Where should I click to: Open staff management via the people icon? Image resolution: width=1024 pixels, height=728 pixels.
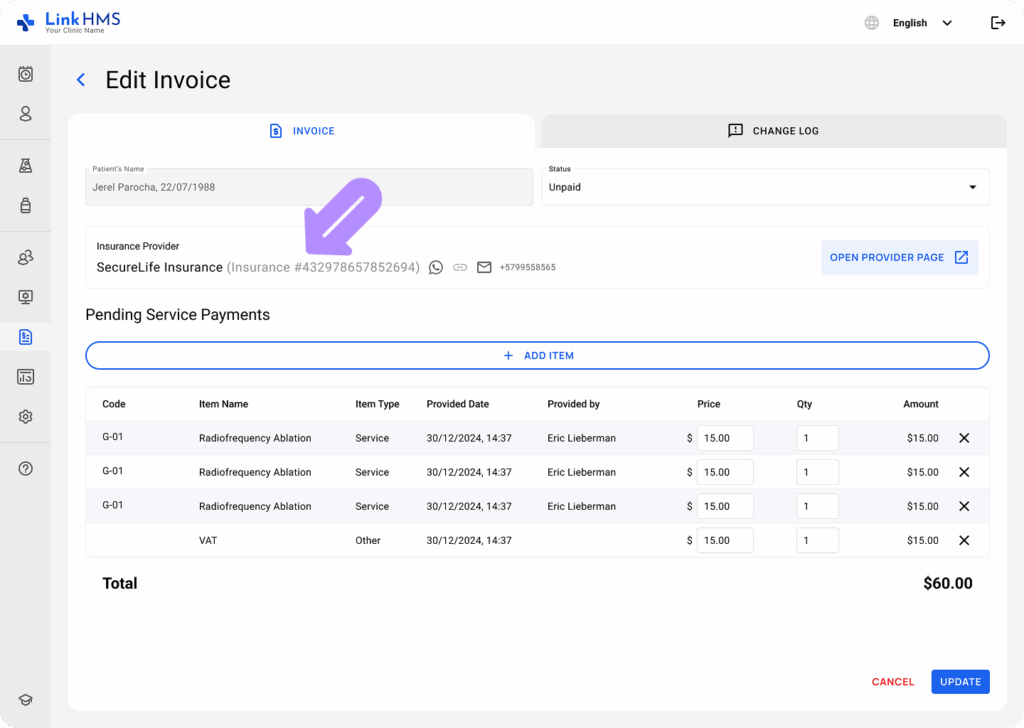(25, 257)
